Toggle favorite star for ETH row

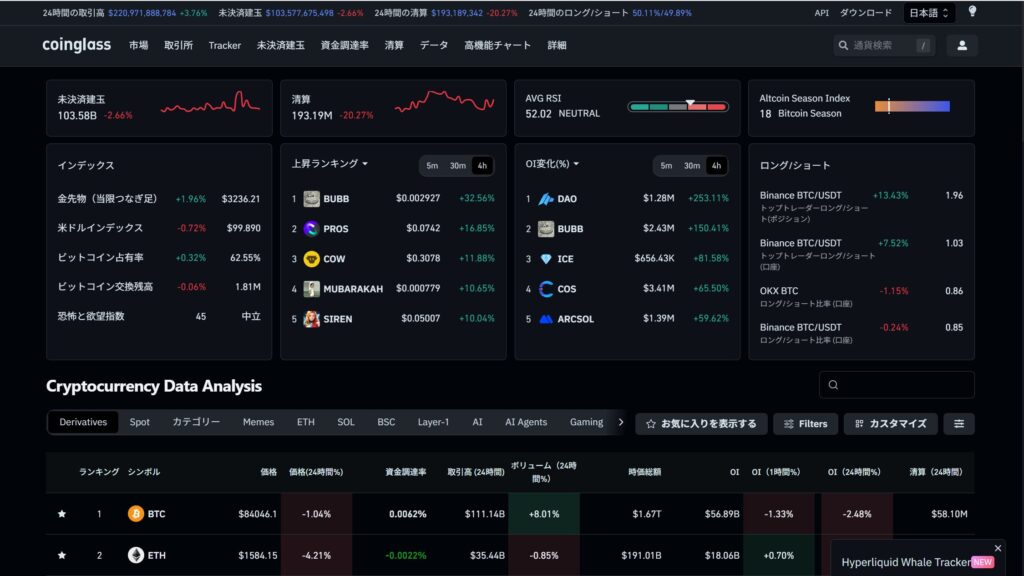click(62, 555)
